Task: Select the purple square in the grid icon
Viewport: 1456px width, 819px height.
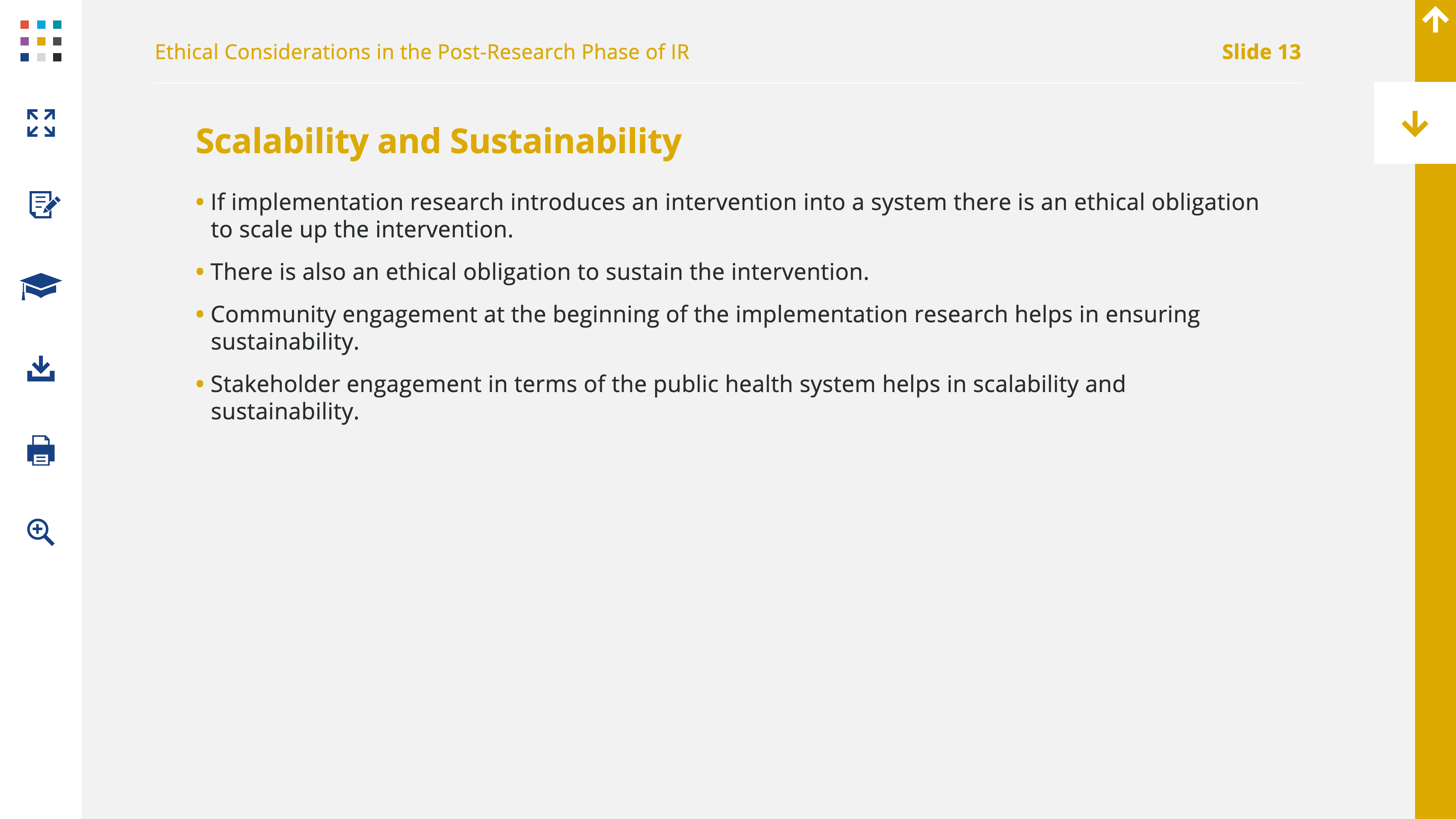Action: (x=24, y=41)
